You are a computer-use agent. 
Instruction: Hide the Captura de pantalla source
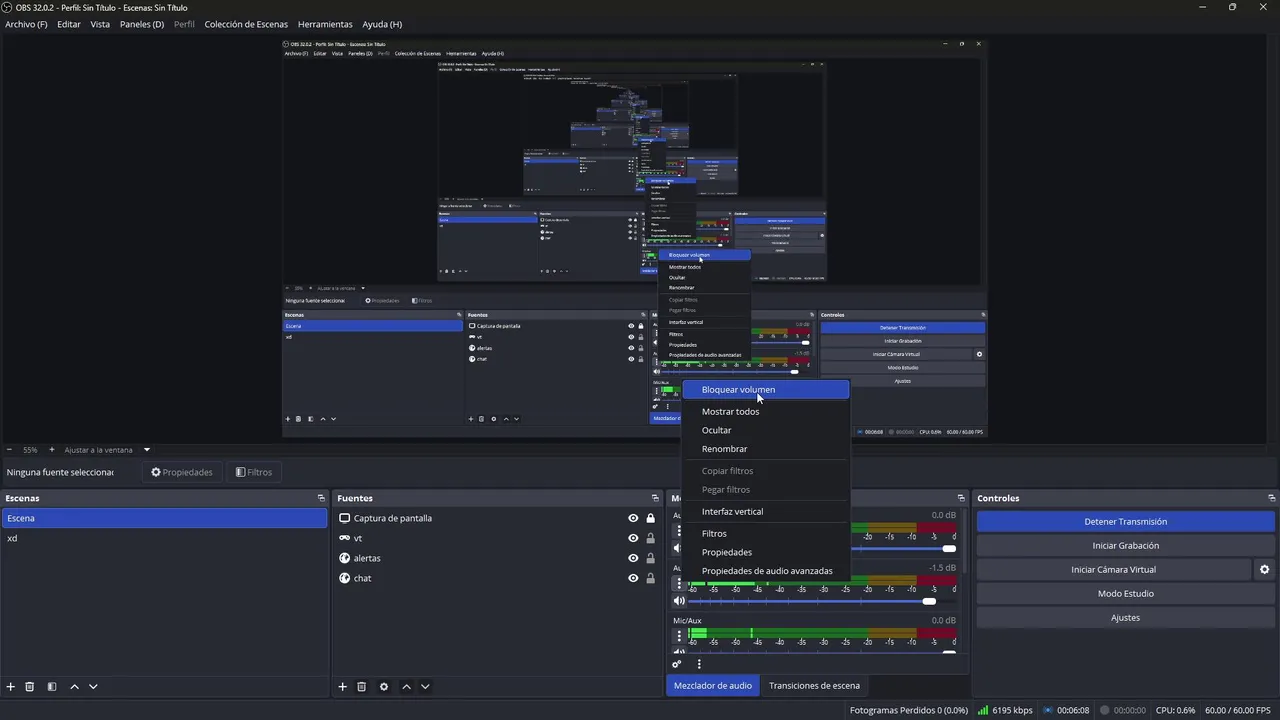(633, 518)
